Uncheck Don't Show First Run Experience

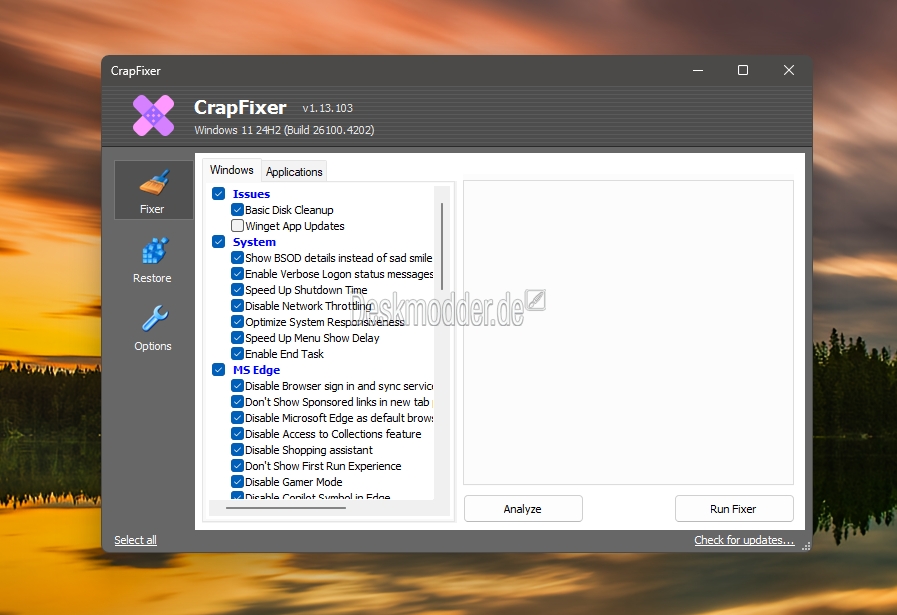(x=237, y=466)
